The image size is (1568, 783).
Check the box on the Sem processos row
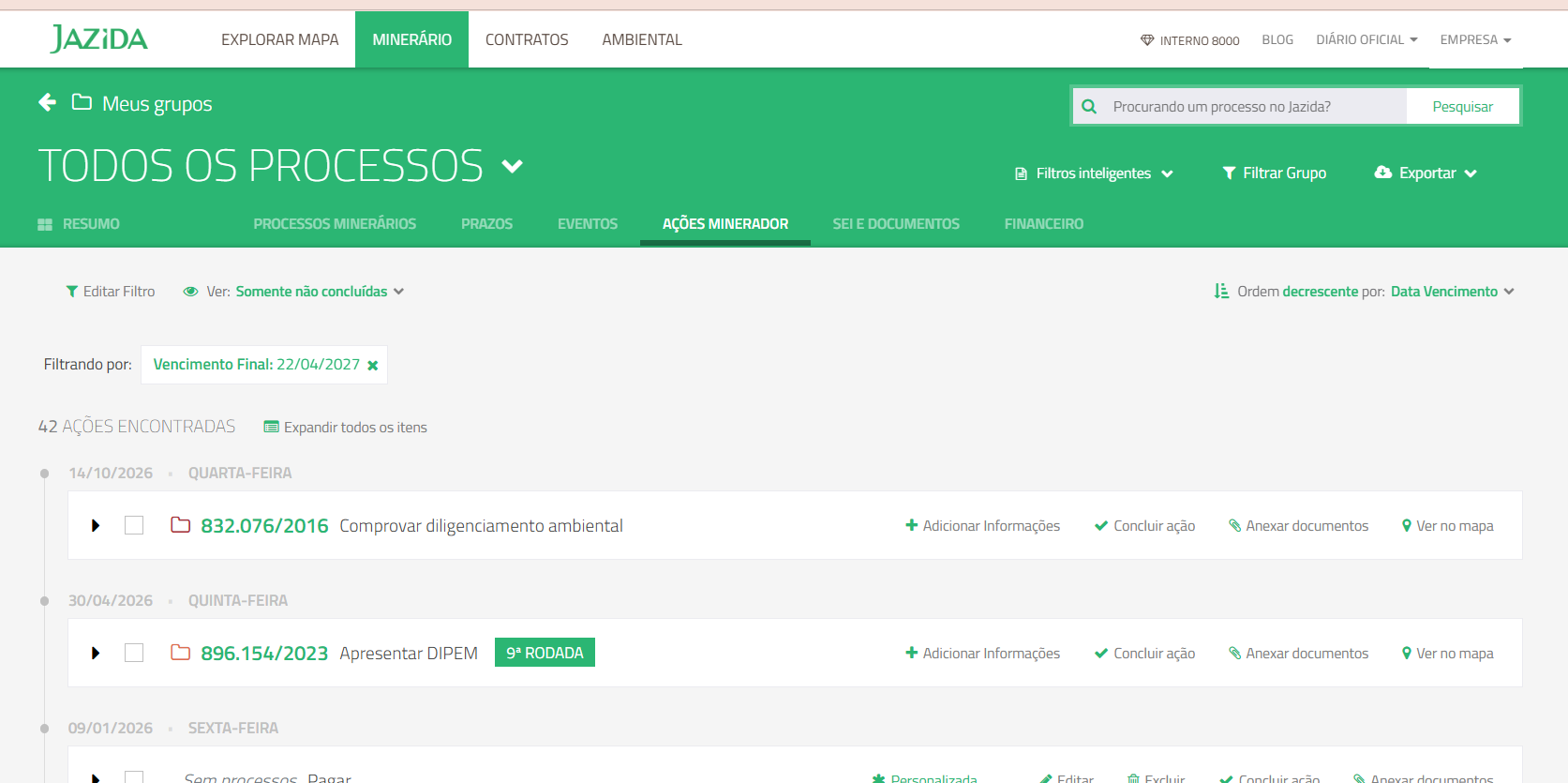pyautogui.click(x=134, y=777)
